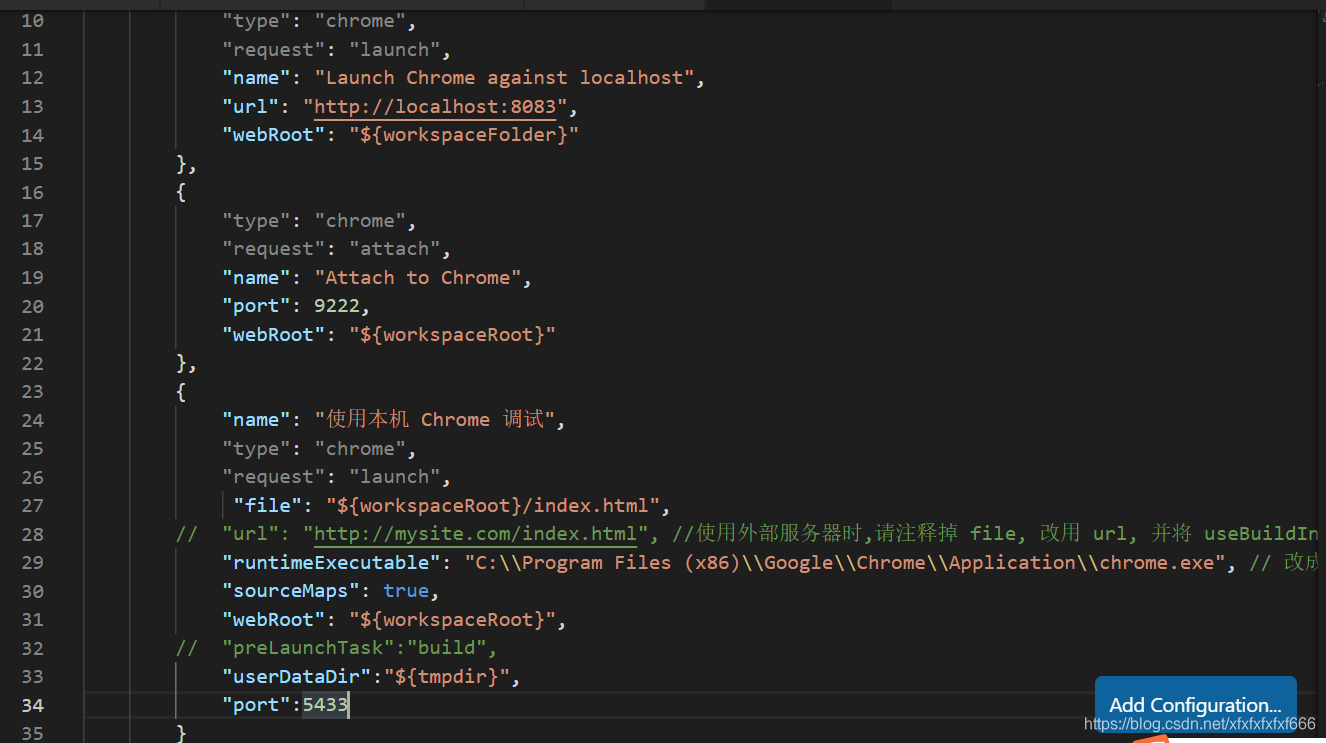The height and width of the screenshot is (743, 1326).
Task: Click the "userDataDir" key
Action: tap(297, 677)
